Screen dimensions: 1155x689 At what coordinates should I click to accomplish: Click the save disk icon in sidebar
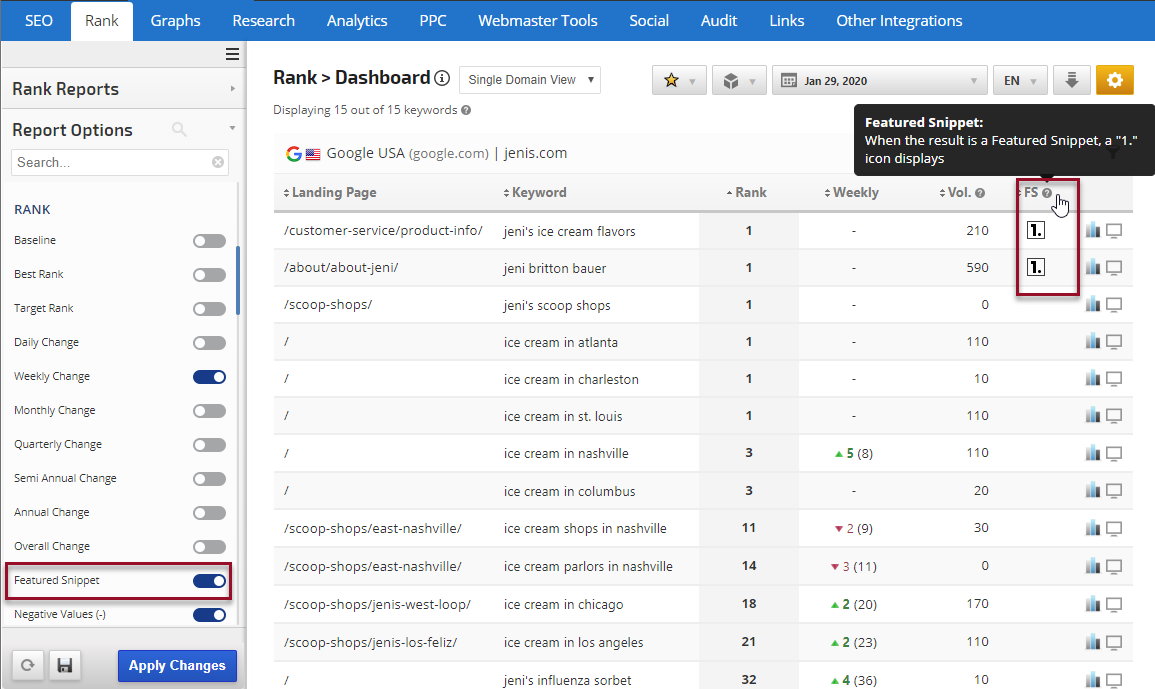click(x=64, y=665)
